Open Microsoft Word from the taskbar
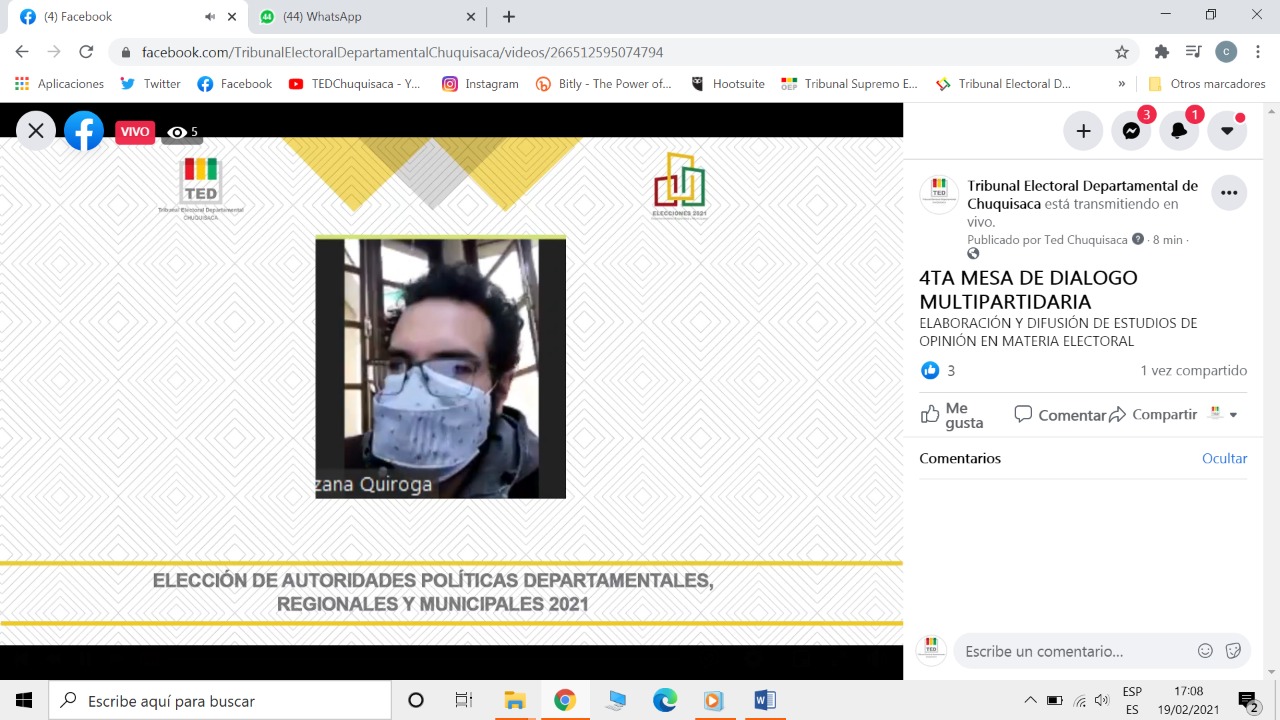The image size is (1280, 720). point(764,700)
